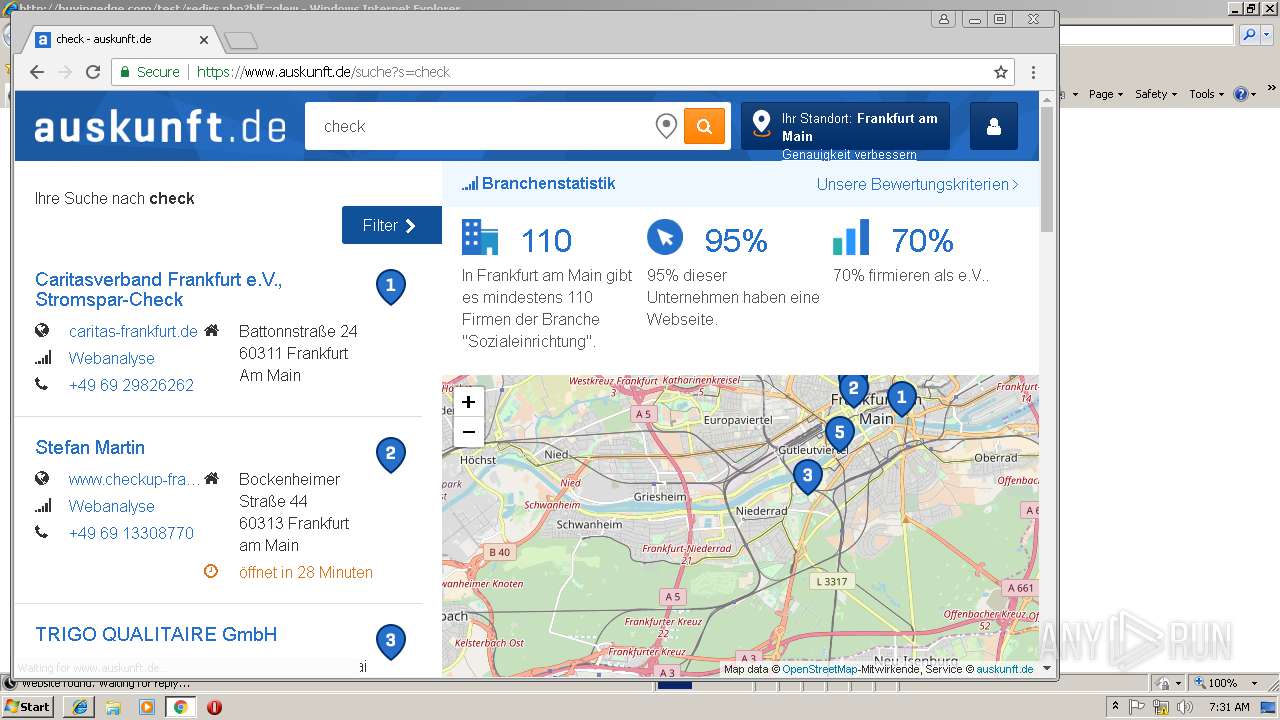Click result marker 2 next to Stefan Martin
The width and height of the screenshot is (1280, 720).
[x=390, y=455]
